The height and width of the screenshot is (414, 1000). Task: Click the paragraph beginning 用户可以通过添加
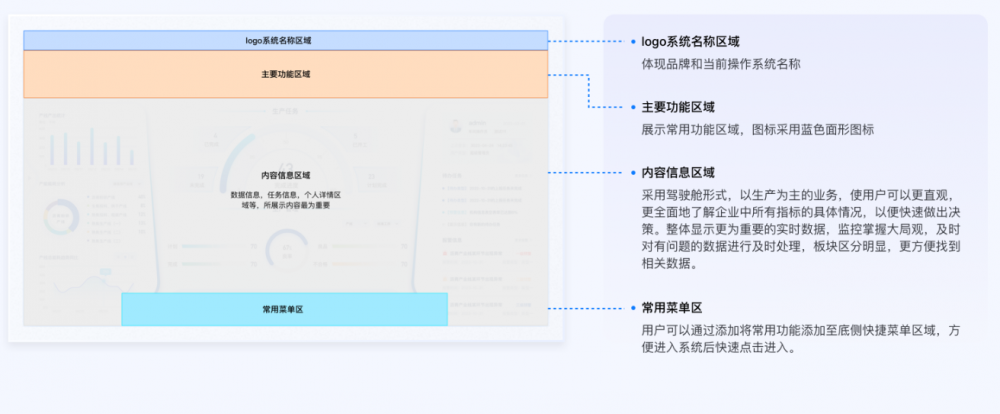(801, 339)
